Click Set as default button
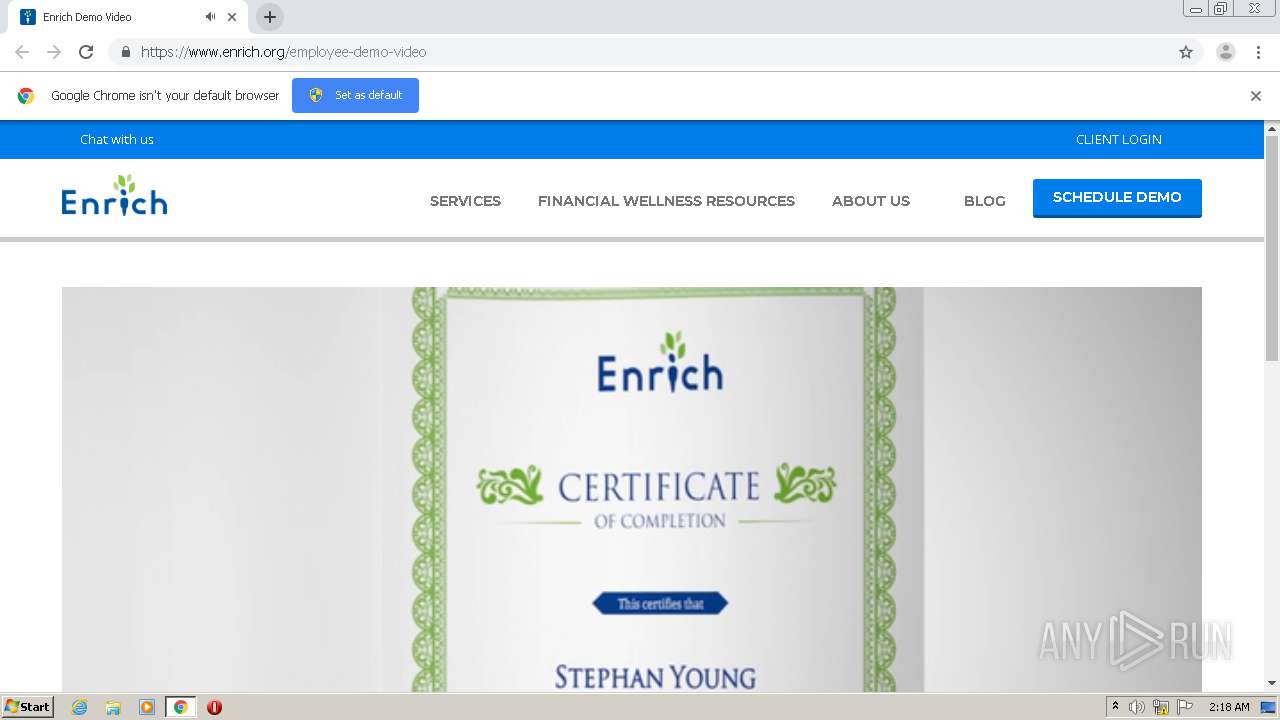Viewport: 1280px width, 720px height. coord(355,95)
